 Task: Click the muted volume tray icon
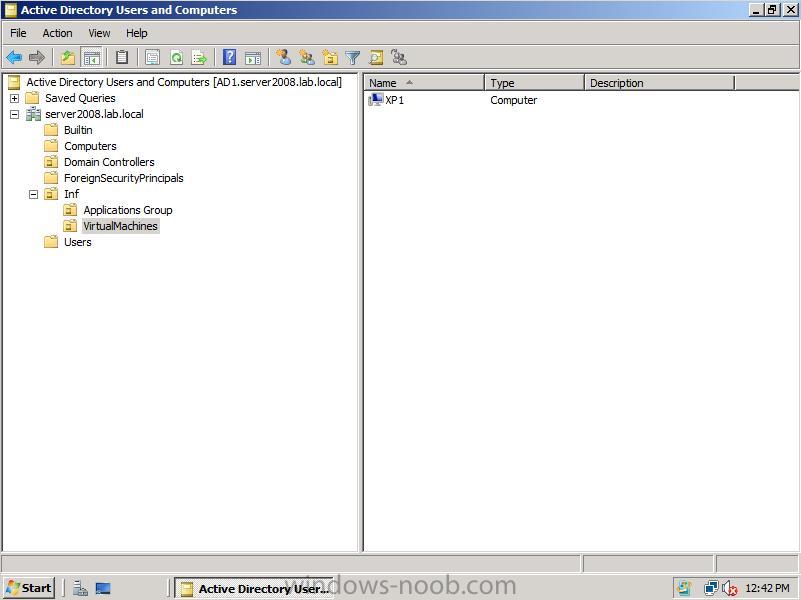(730, 589)
